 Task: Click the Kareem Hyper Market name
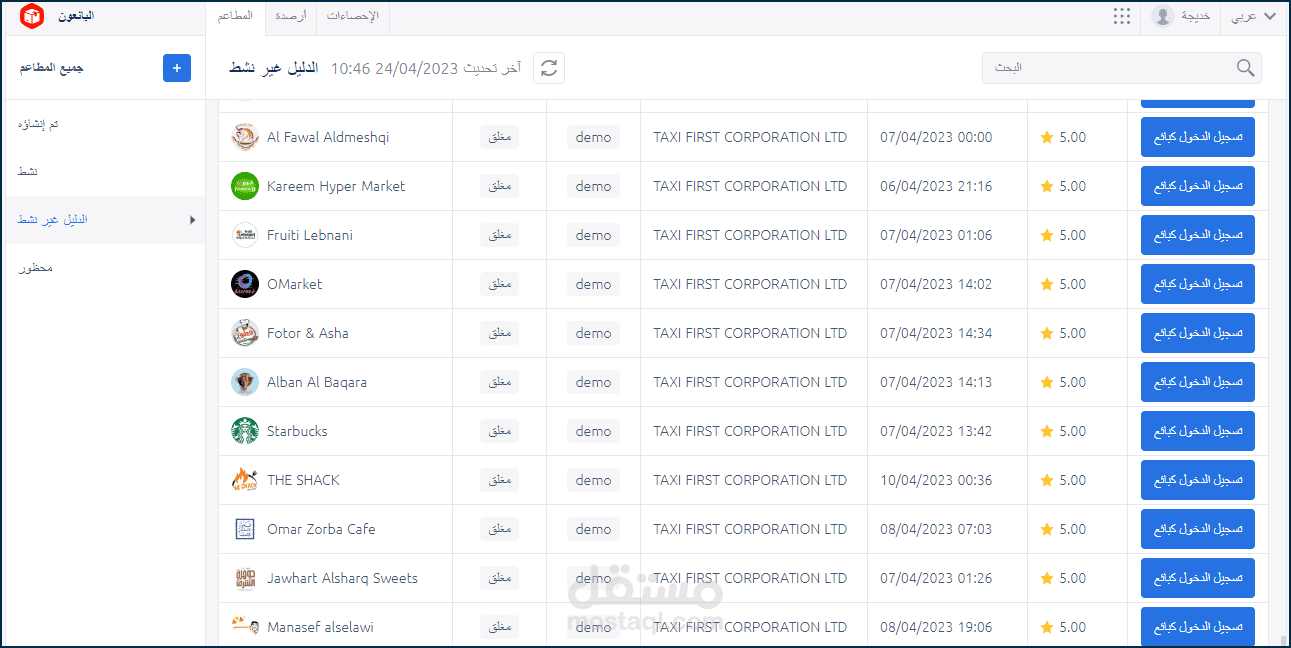click(x=336, y=186)
